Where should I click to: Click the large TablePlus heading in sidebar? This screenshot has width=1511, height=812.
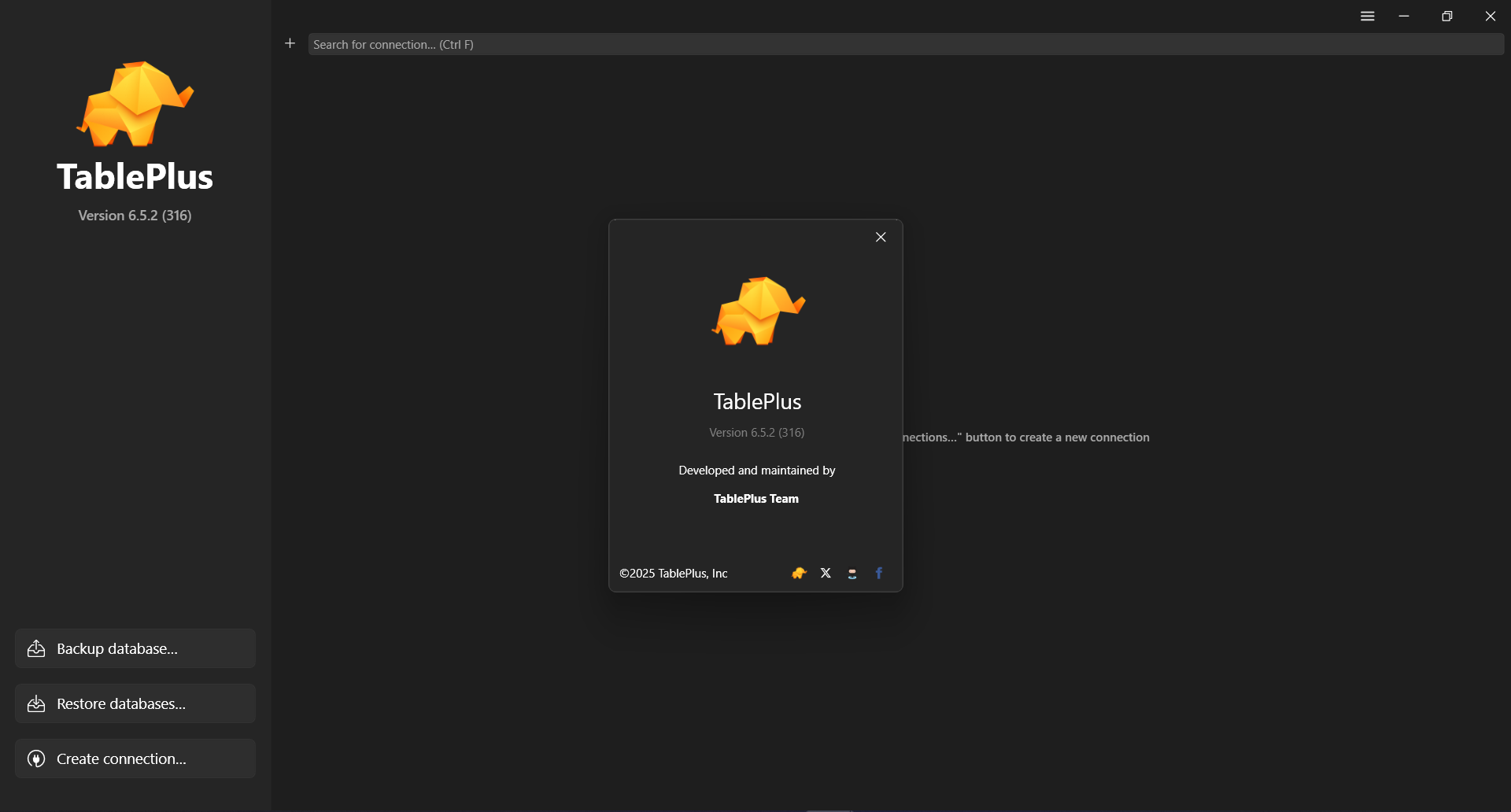(x=135, y=176)
